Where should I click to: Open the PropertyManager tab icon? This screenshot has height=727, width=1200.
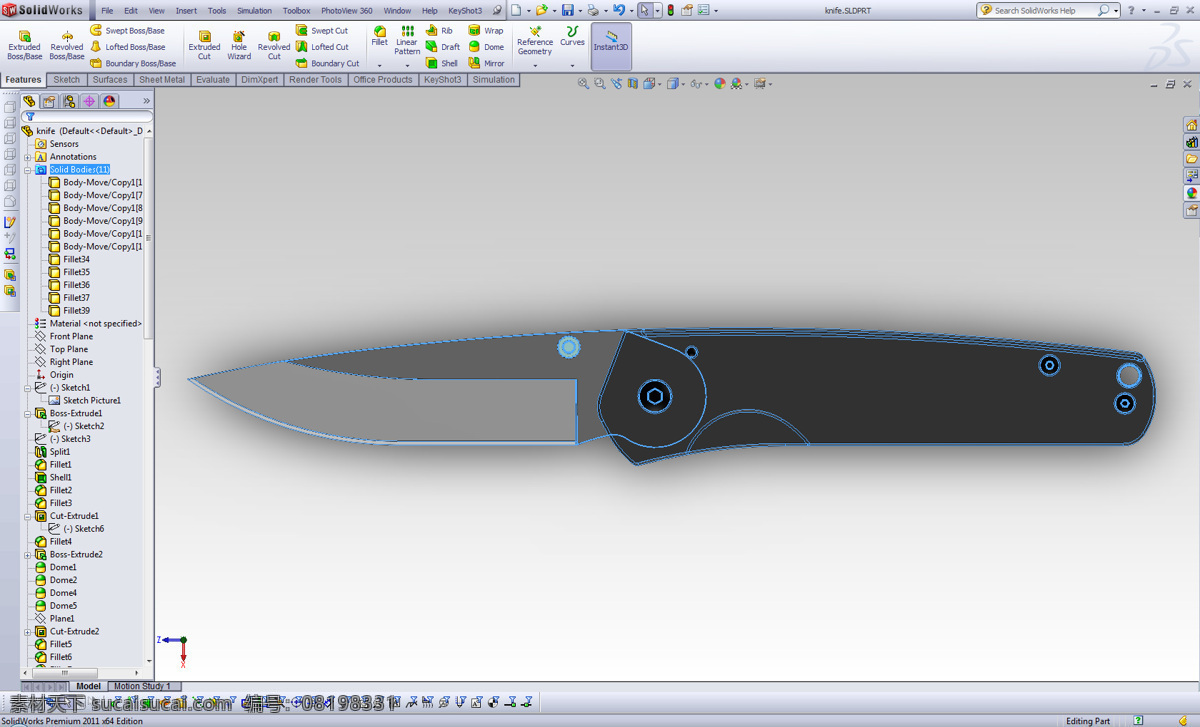(49, 101)
